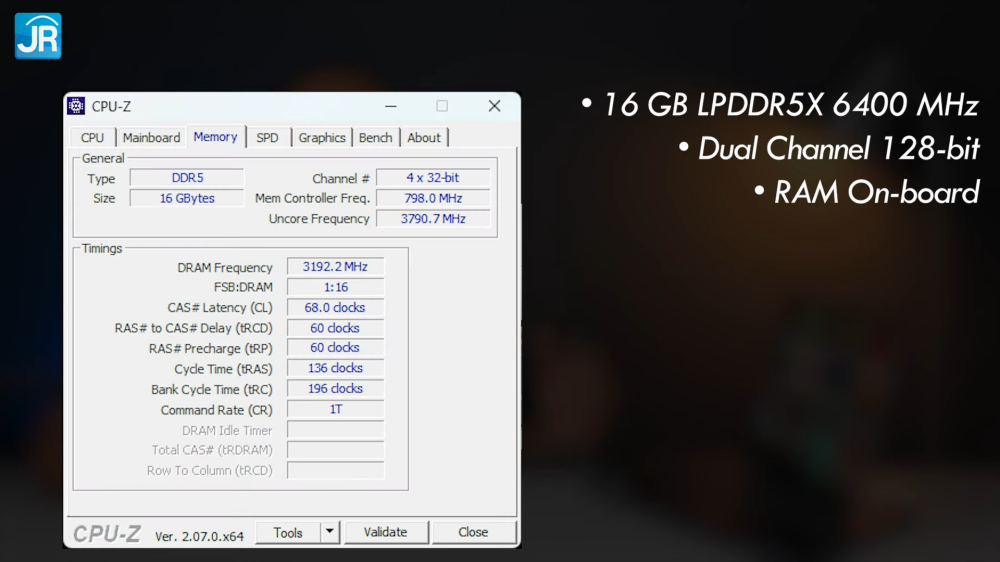This screenshot has width=1000, height=562.
Task: Click the tRCD value field (RAS# to CAS# Delay)
Action: point(335,328)
